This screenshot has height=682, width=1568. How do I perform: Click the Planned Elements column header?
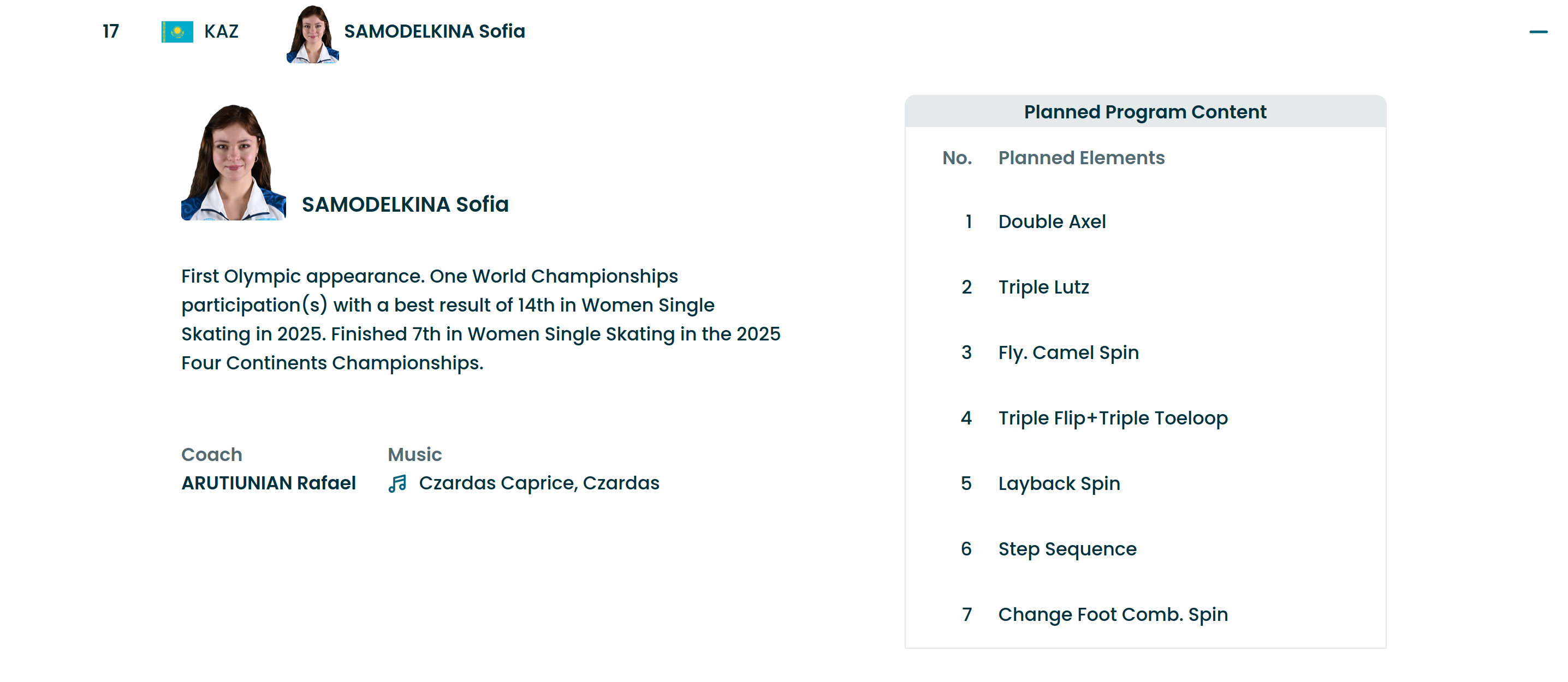point(1081,158)
